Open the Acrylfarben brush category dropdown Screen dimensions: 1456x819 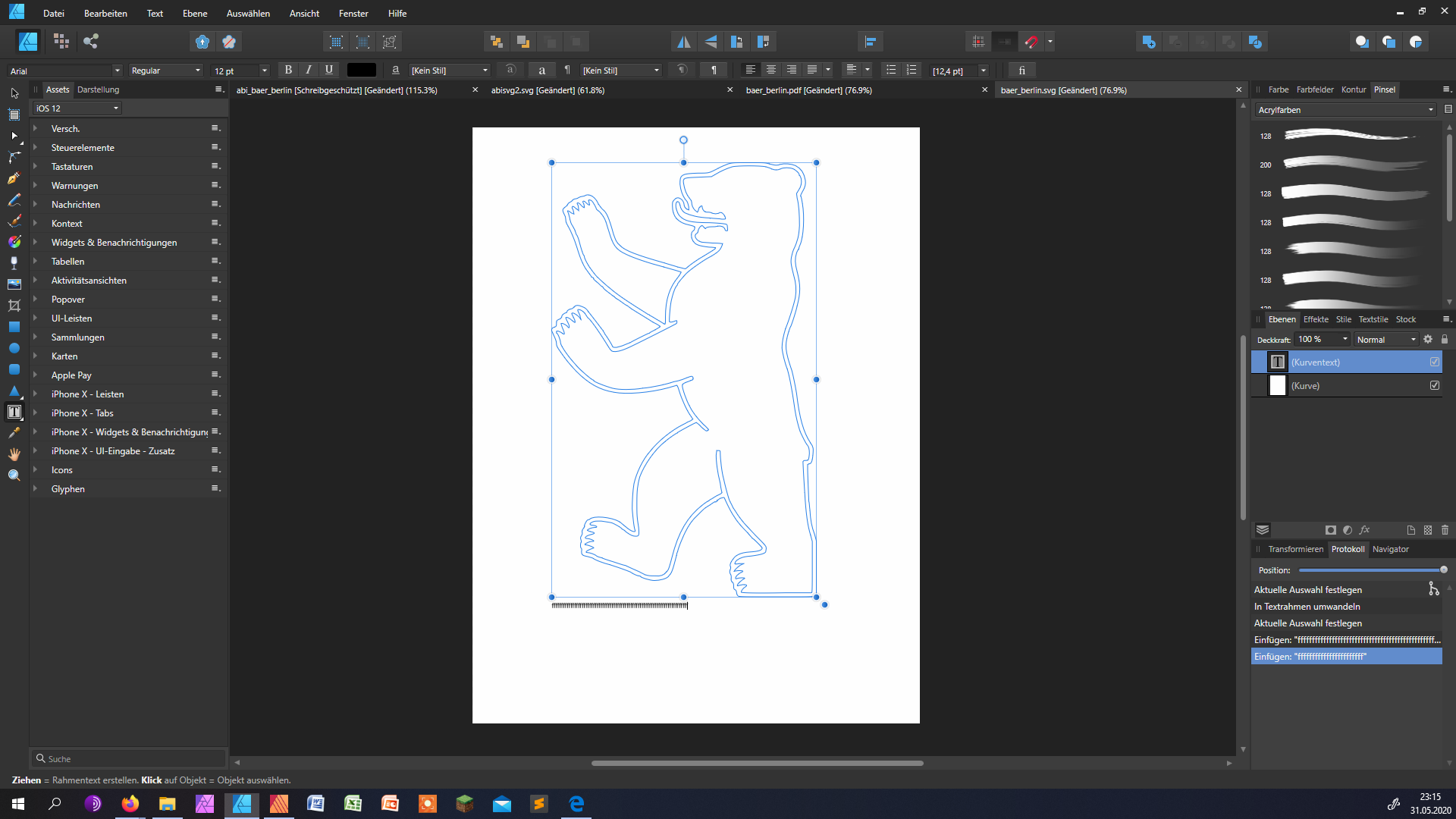pyautogui.click(x=1345, y=110)
